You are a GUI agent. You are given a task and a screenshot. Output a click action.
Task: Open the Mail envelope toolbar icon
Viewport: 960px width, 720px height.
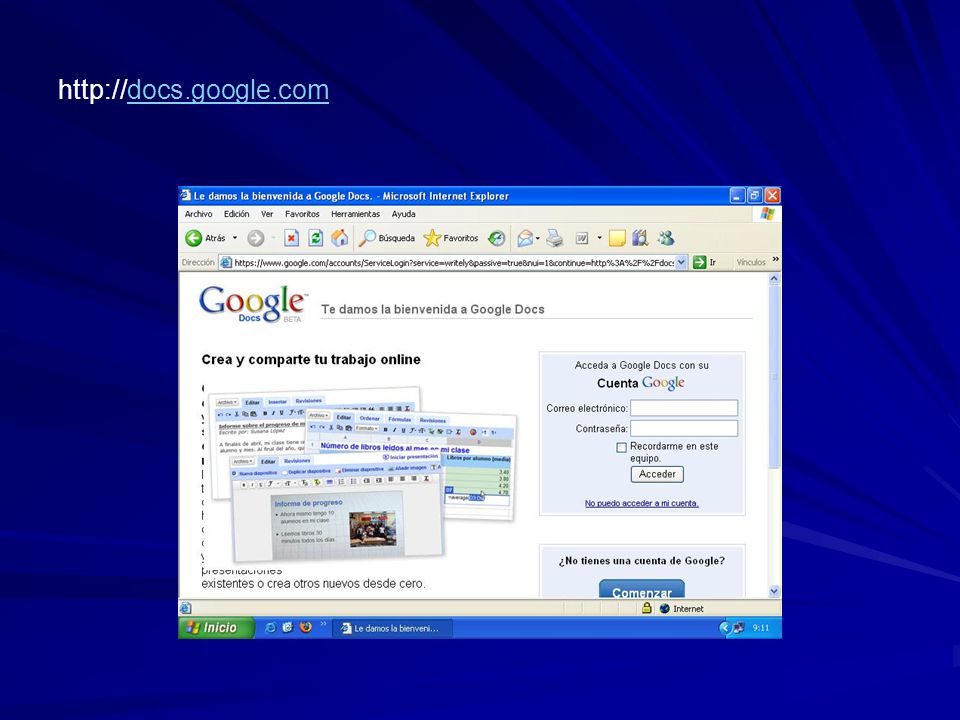coord(525,238)
